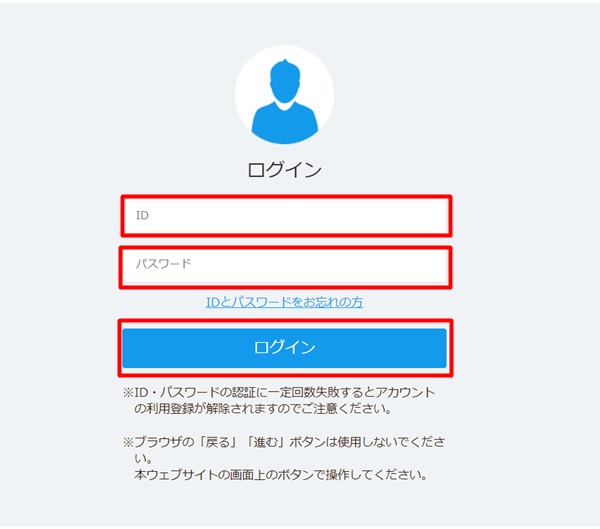Image resolution: width=600 pixels, height=529 pixels.
Task: Open the IDとパスワードをお忘れの方 link
Action: pyautogui.click(x=284, y=302)
